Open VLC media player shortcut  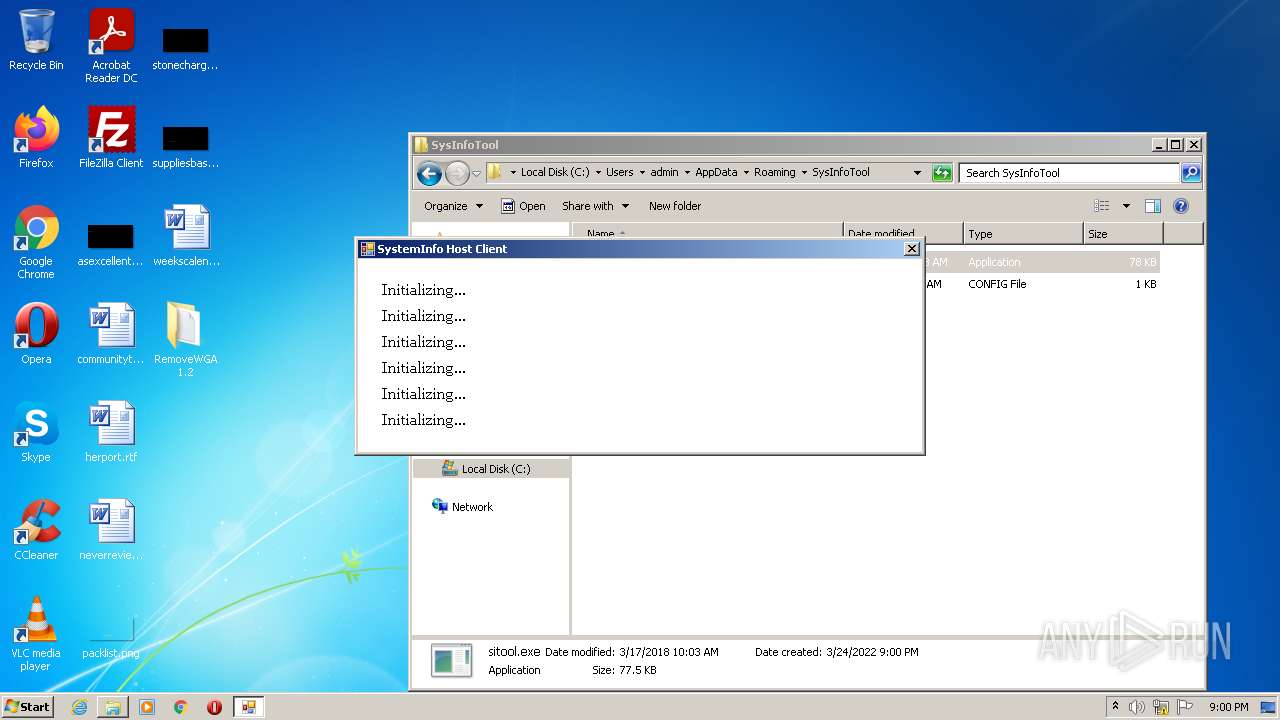pyautogui.click(x=36, y=634)
